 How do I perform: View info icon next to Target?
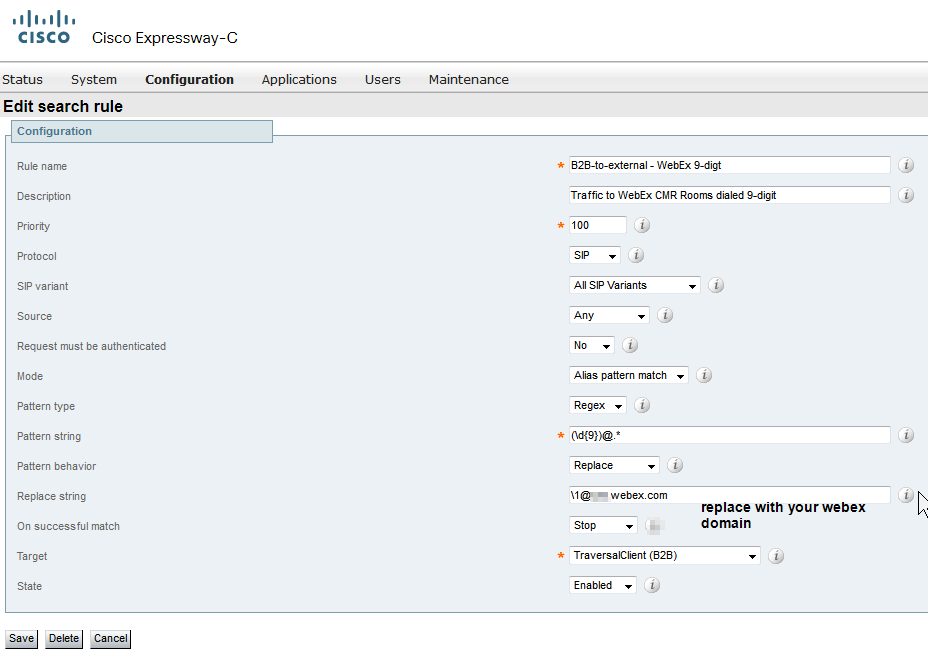tap(776, 556)
